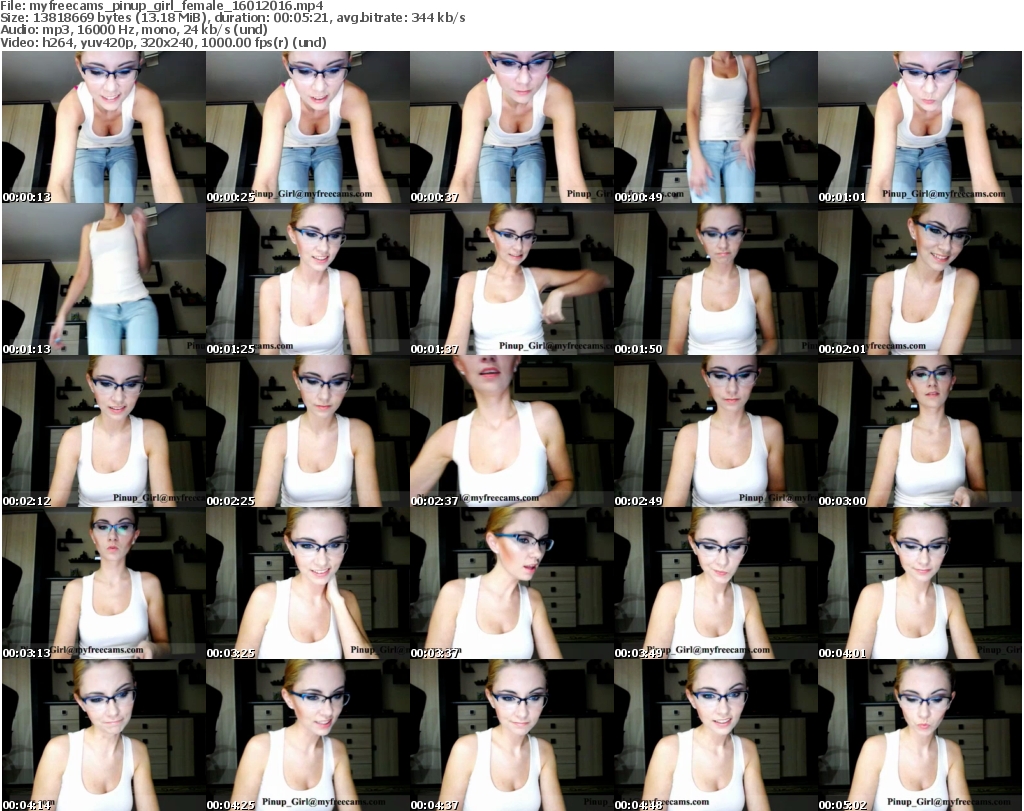Open the thumbnail marked 00:00:49
This screenshot has width=1024, height=811.
coord(715,127)
